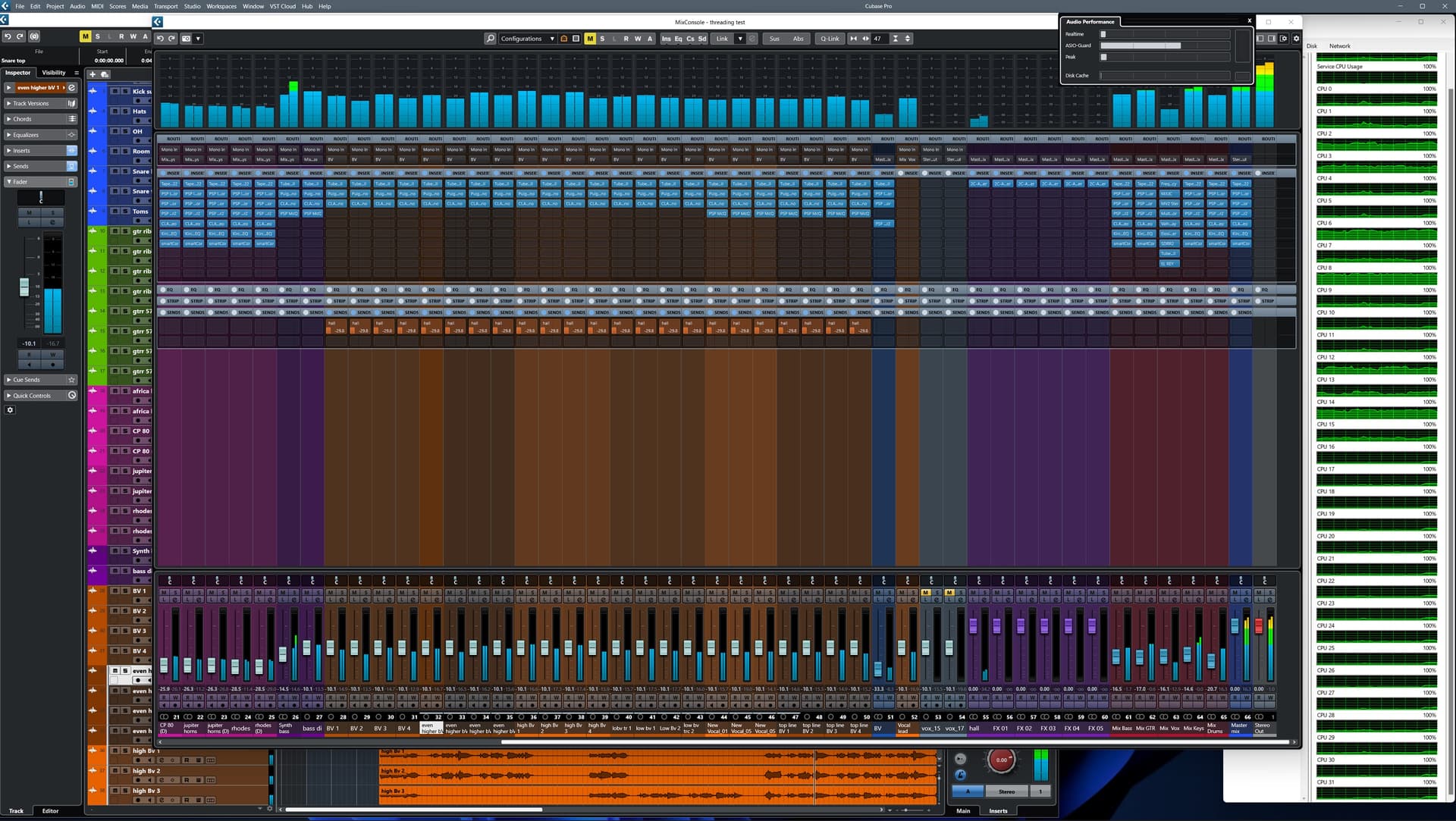Image resolution: width=1456 pixels, height=821 pixels.
Task: Toggle project window global Mute M button
Action: point(85,36)
